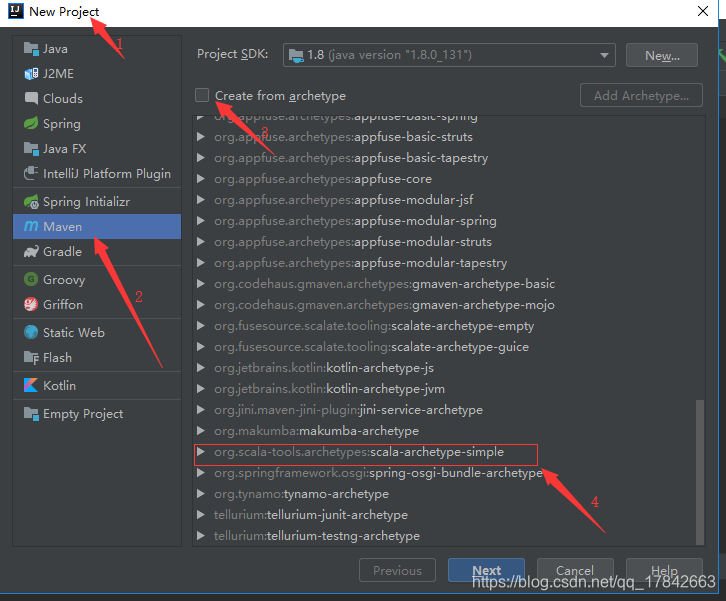Click the Spring Initializr icon
Viewport: 726px width, 601px height.
[x=31, y=202]
